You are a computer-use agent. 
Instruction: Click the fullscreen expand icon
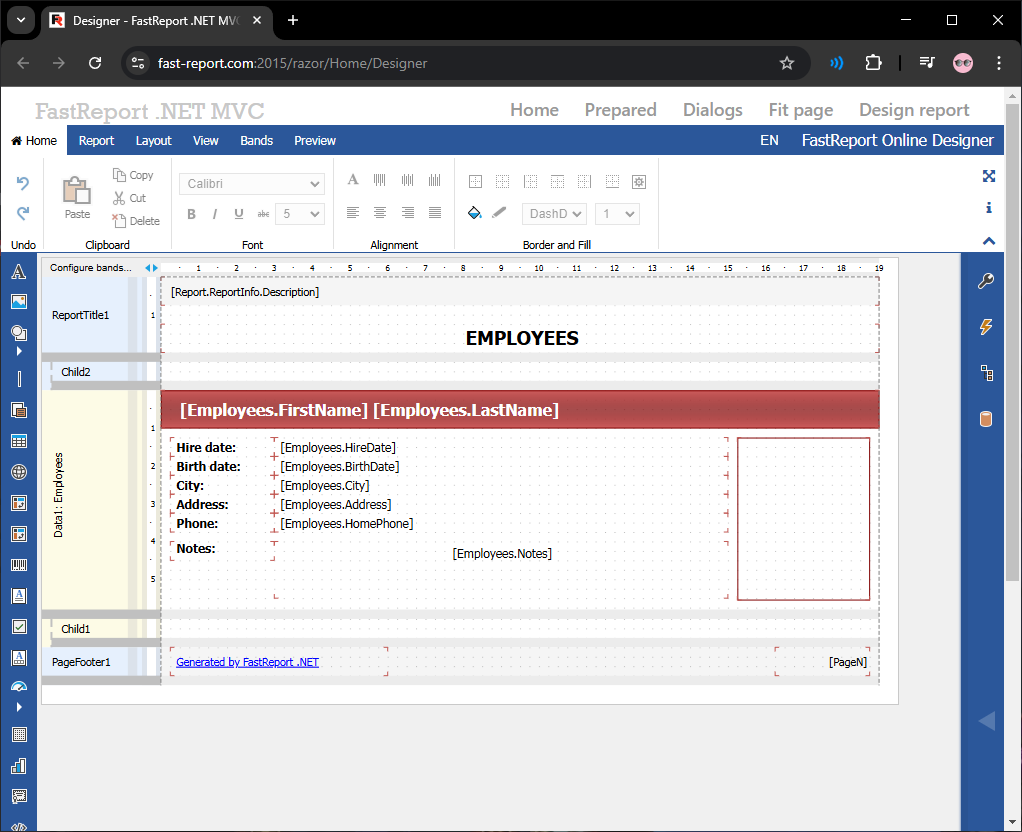(989, 176)
